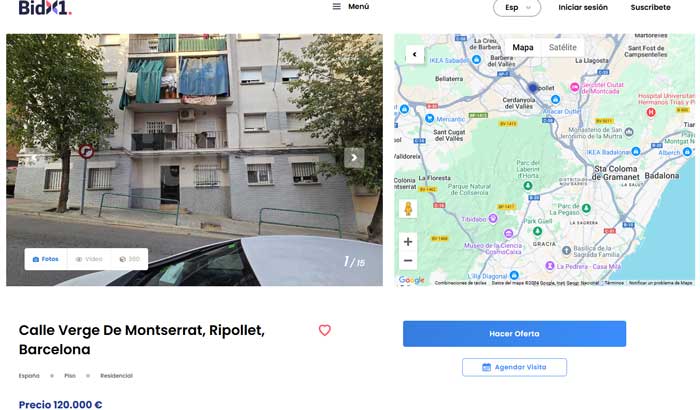Add property to favorites with heart icon
This screenshot has height=410, width=700.
pos(325,331)
